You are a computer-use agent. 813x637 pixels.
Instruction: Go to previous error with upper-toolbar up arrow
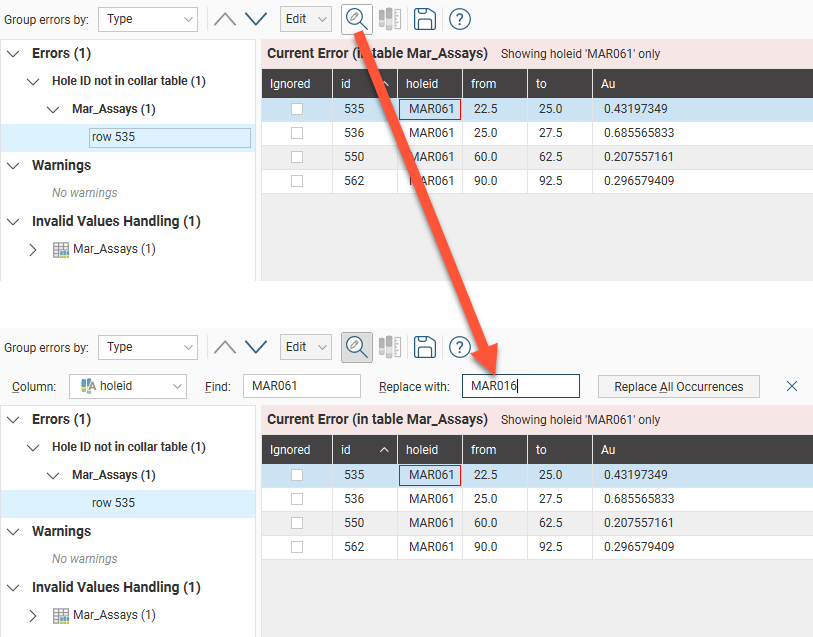coord(225,19)
